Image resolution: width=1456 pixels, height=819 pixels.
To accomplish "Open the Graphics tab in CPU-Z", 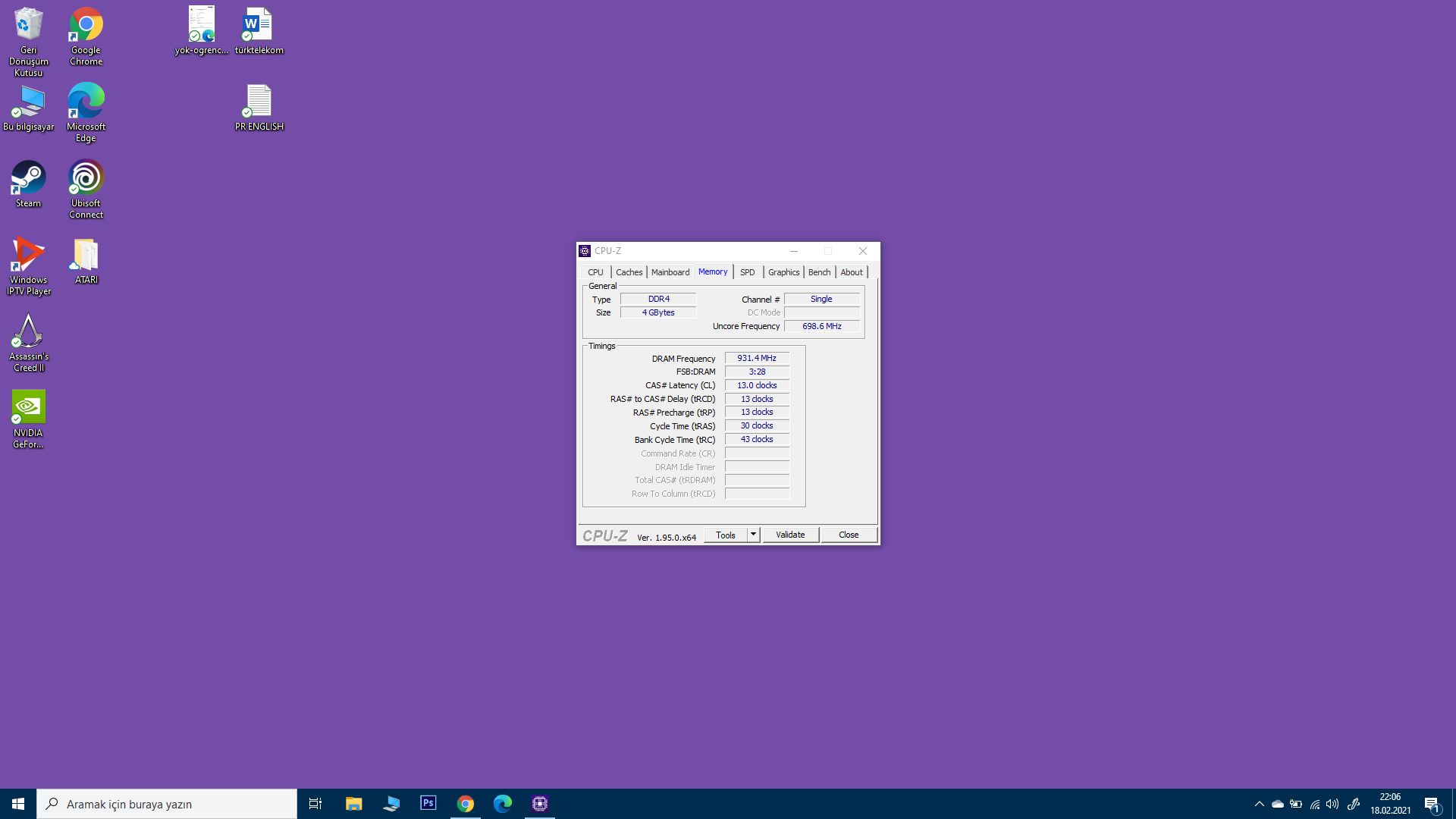I will tap(783, 272).
